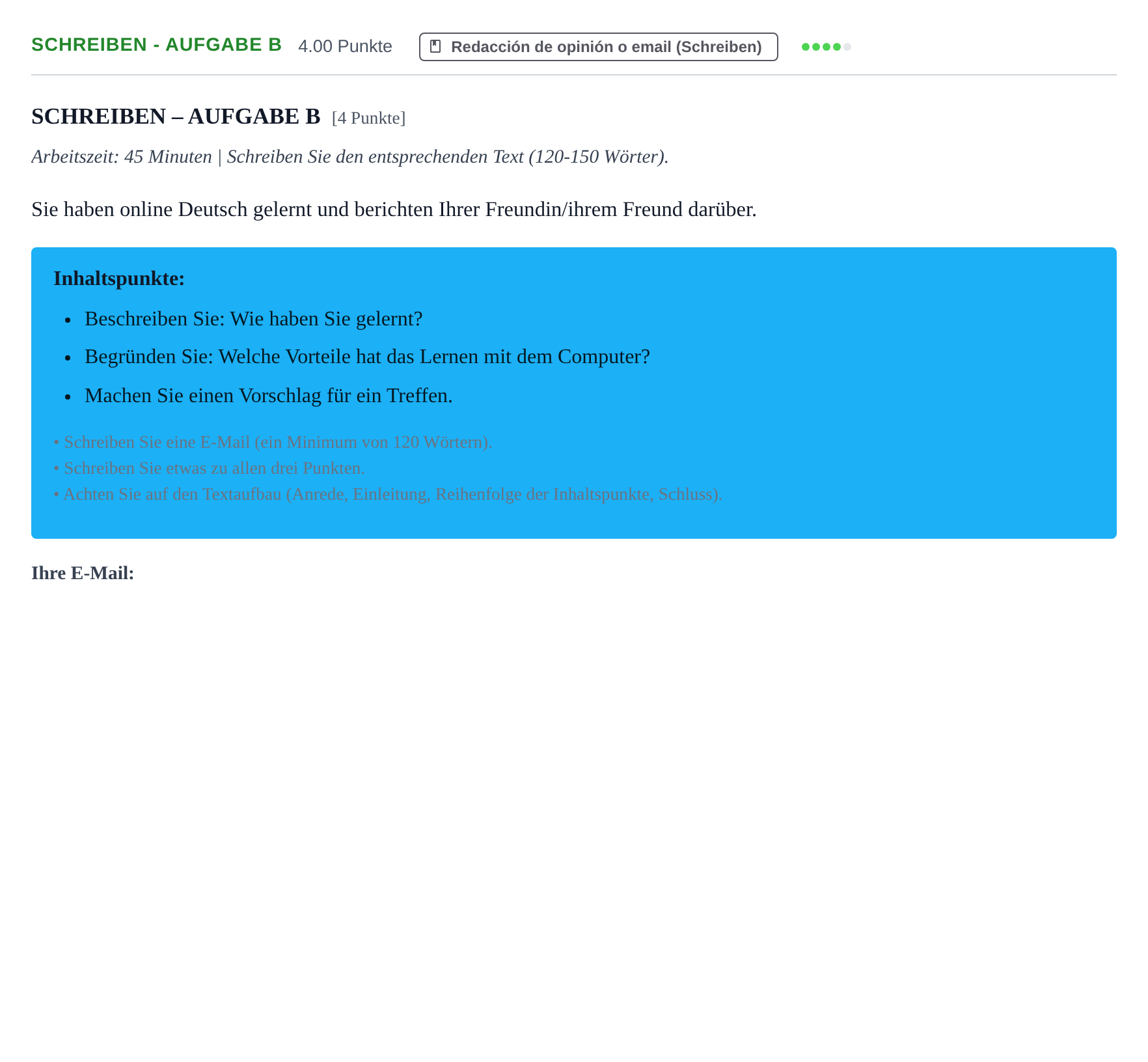Click bullet 'Beschreiben Sie: Wie haben Sie gelernt?'

(254, 319)
